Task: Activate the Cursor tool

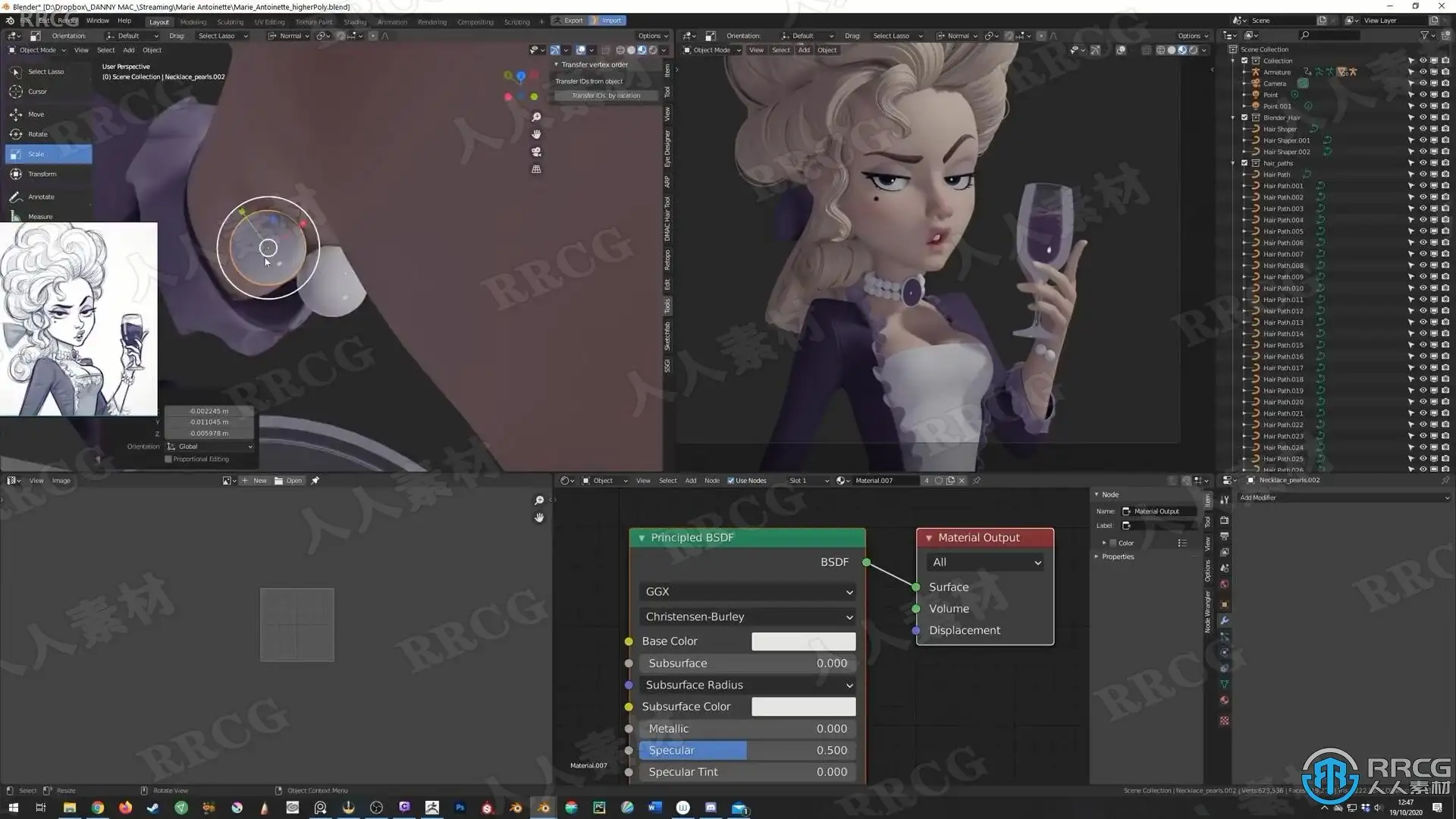Action: (x=49, y=92)
